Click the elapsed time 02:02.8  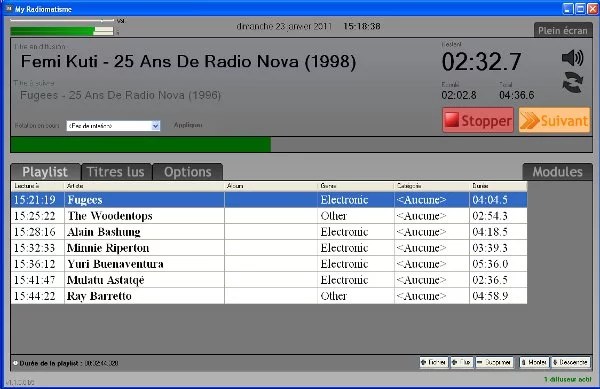coord(459,95)
